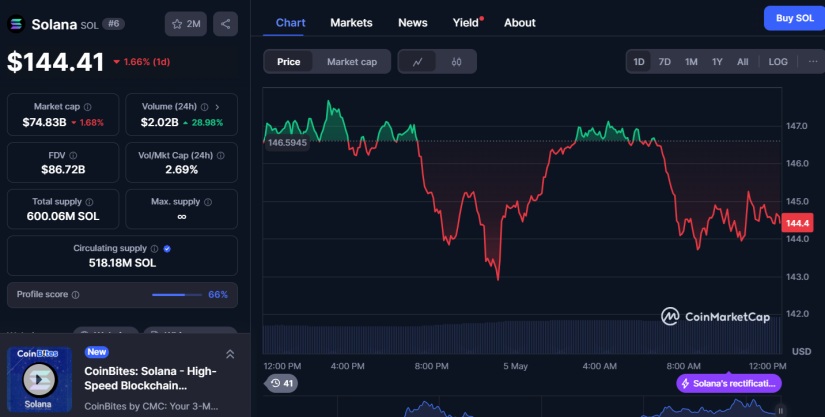
Task: Click the info icon beside Profile score
Action: pos(76,295)
